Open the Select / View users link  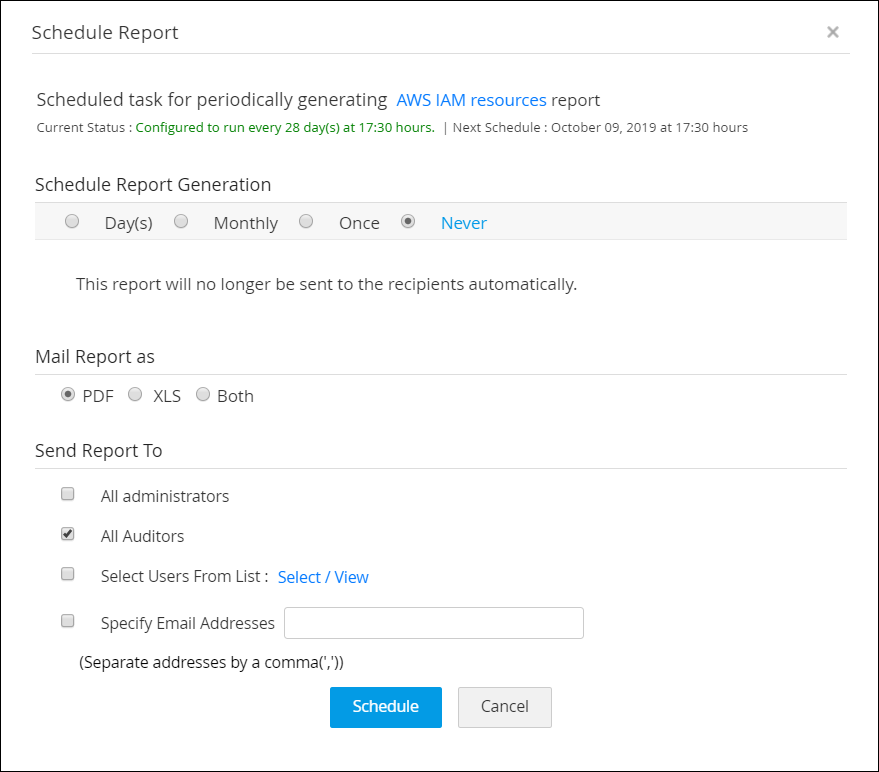click(323, 577)
